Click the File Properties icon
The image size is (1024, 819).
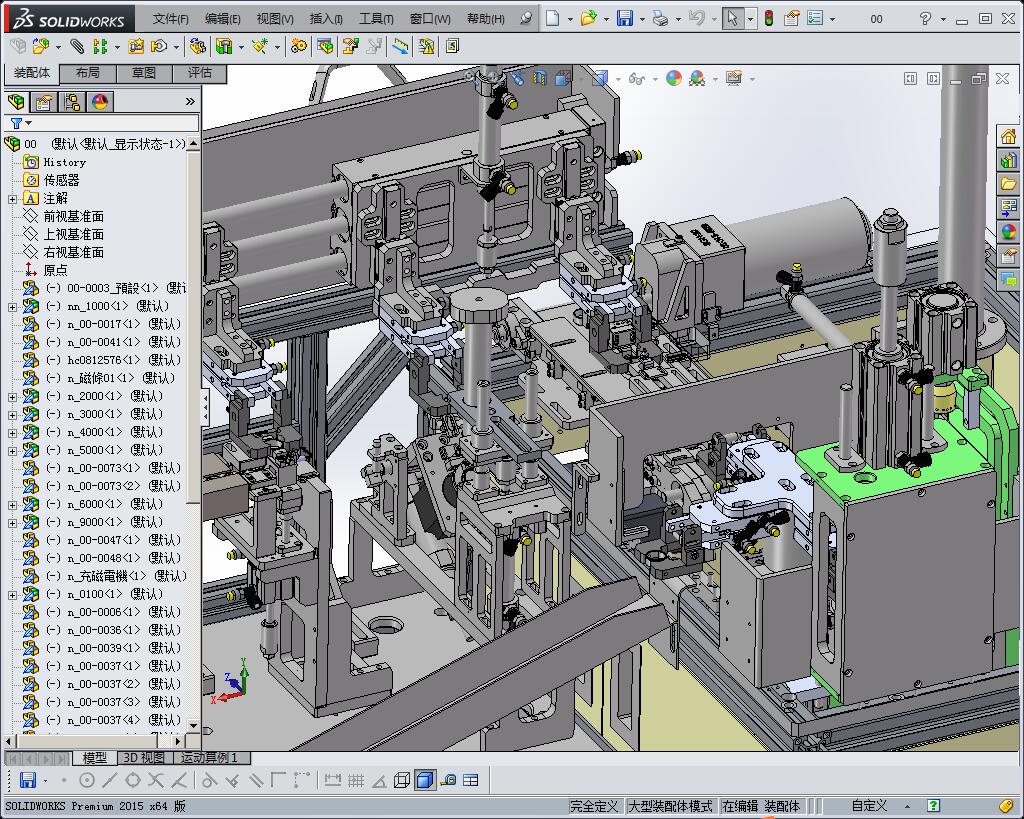point(792,18)
